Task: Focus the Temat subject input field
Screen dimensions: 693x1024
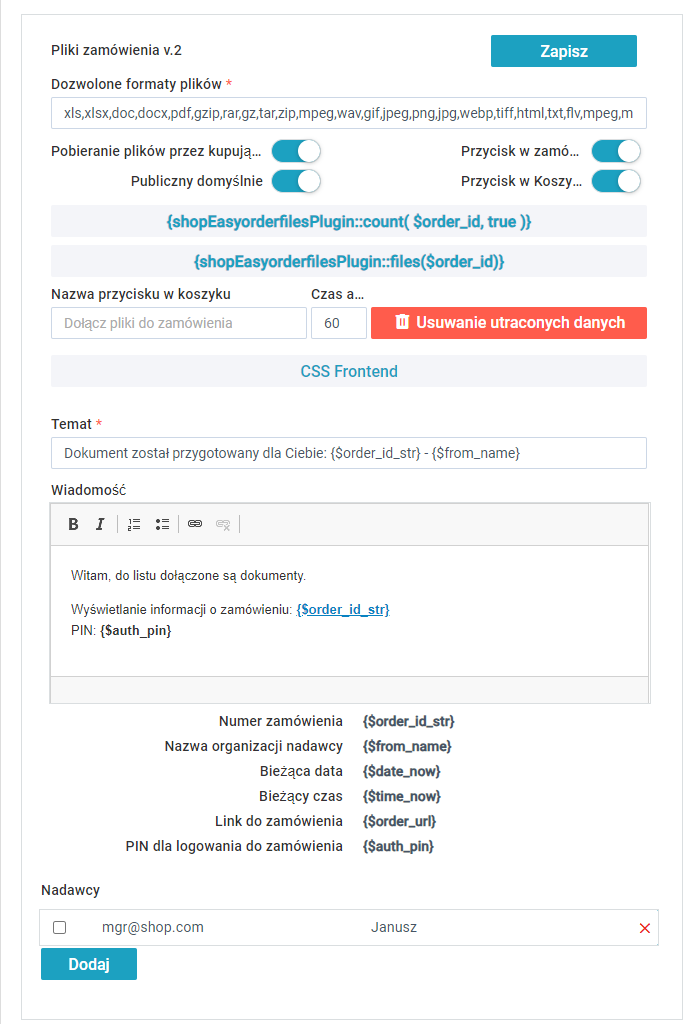Action: click(349, 453)
